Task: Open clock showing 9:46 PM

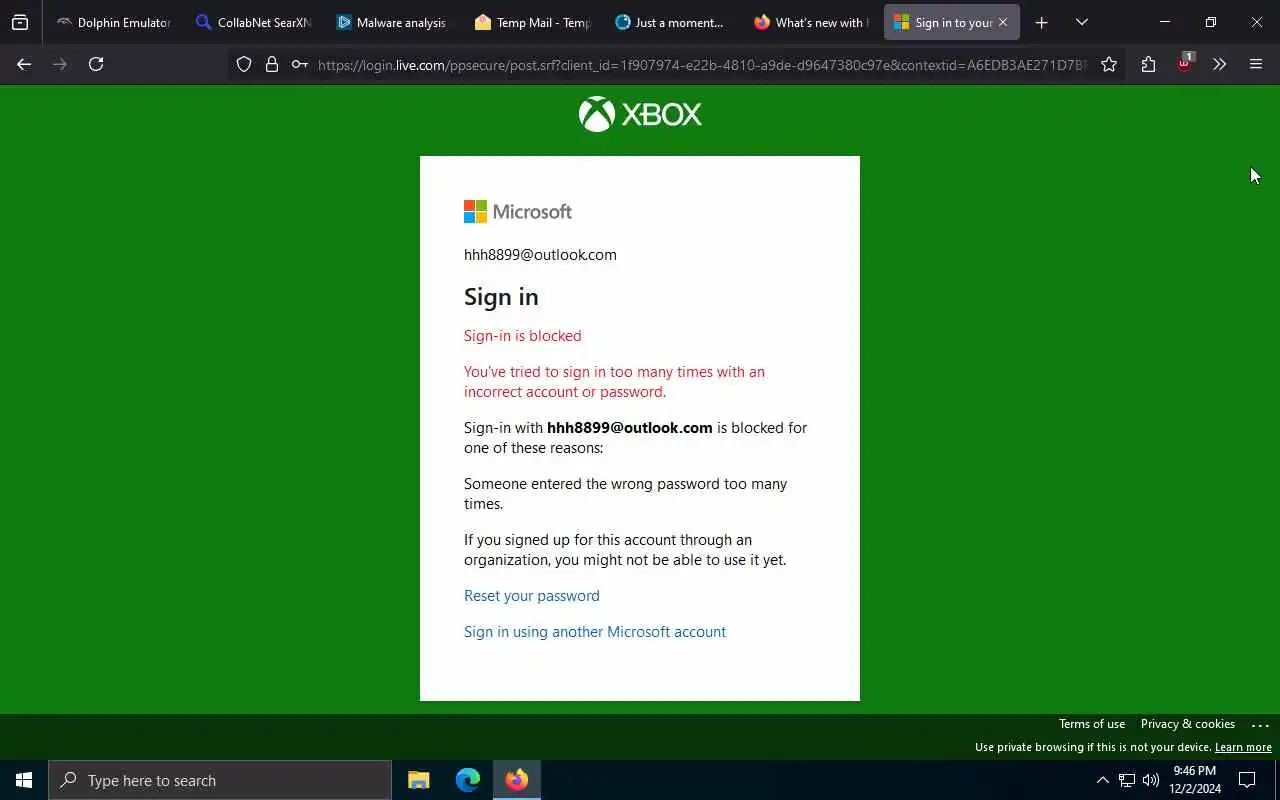Action: (x=1195, y=780)
